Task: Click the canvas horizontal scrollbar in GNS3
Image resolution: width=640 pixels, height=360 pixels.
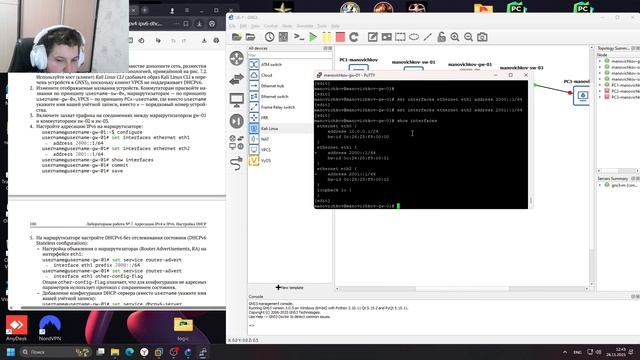Action: 462,289
